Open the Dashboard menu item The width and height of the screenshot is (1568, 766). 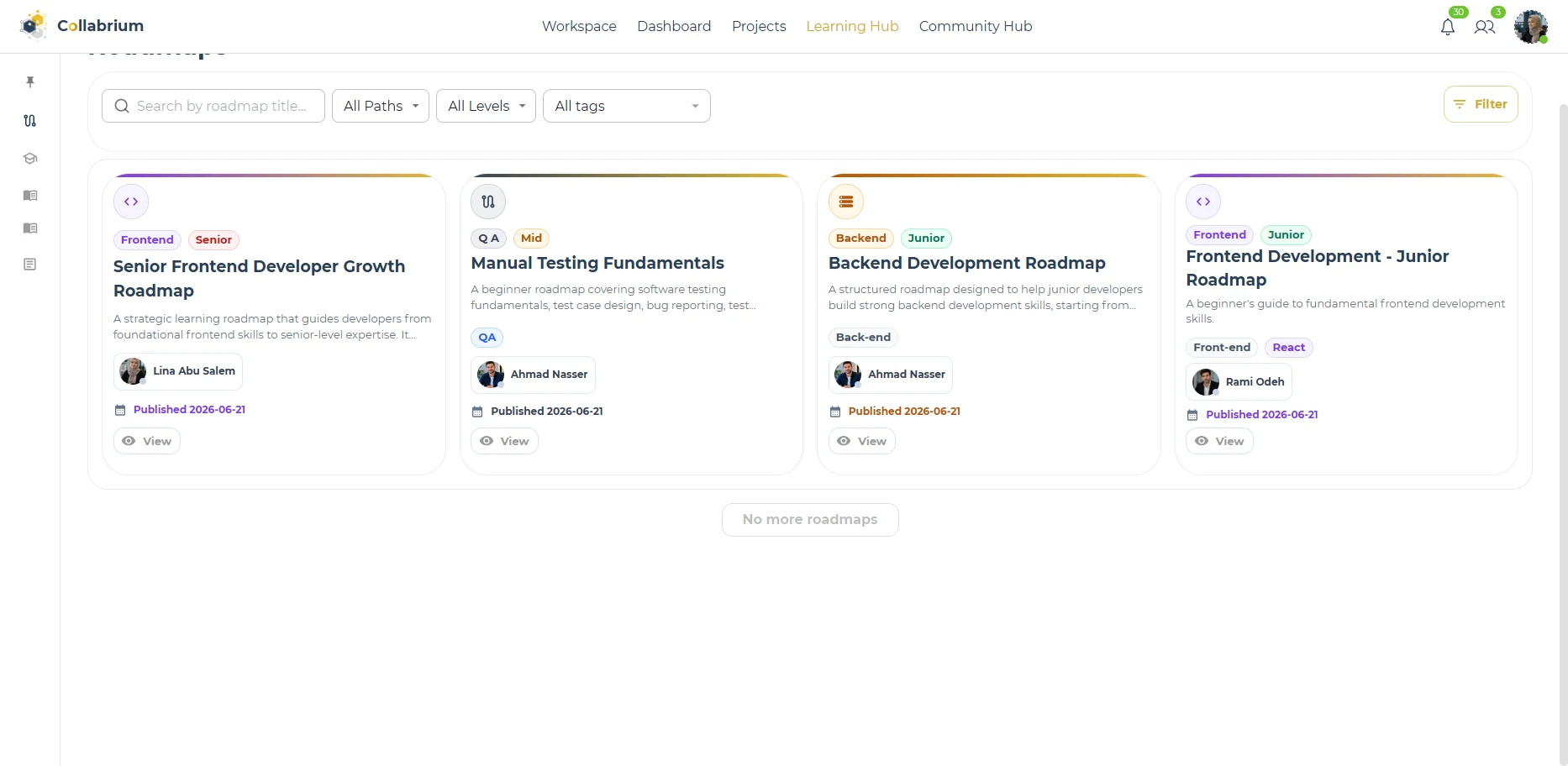[x=674, y=26]
